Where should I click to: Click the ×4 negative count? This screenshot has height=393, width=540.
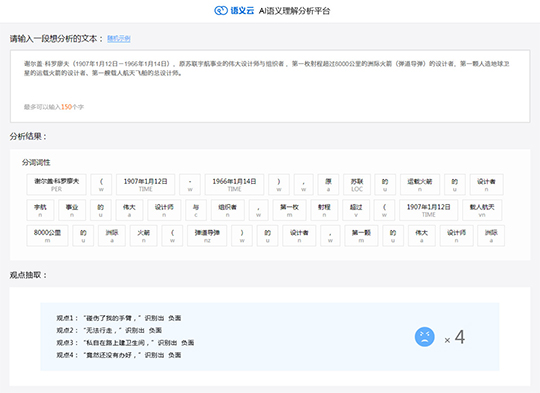455,337
